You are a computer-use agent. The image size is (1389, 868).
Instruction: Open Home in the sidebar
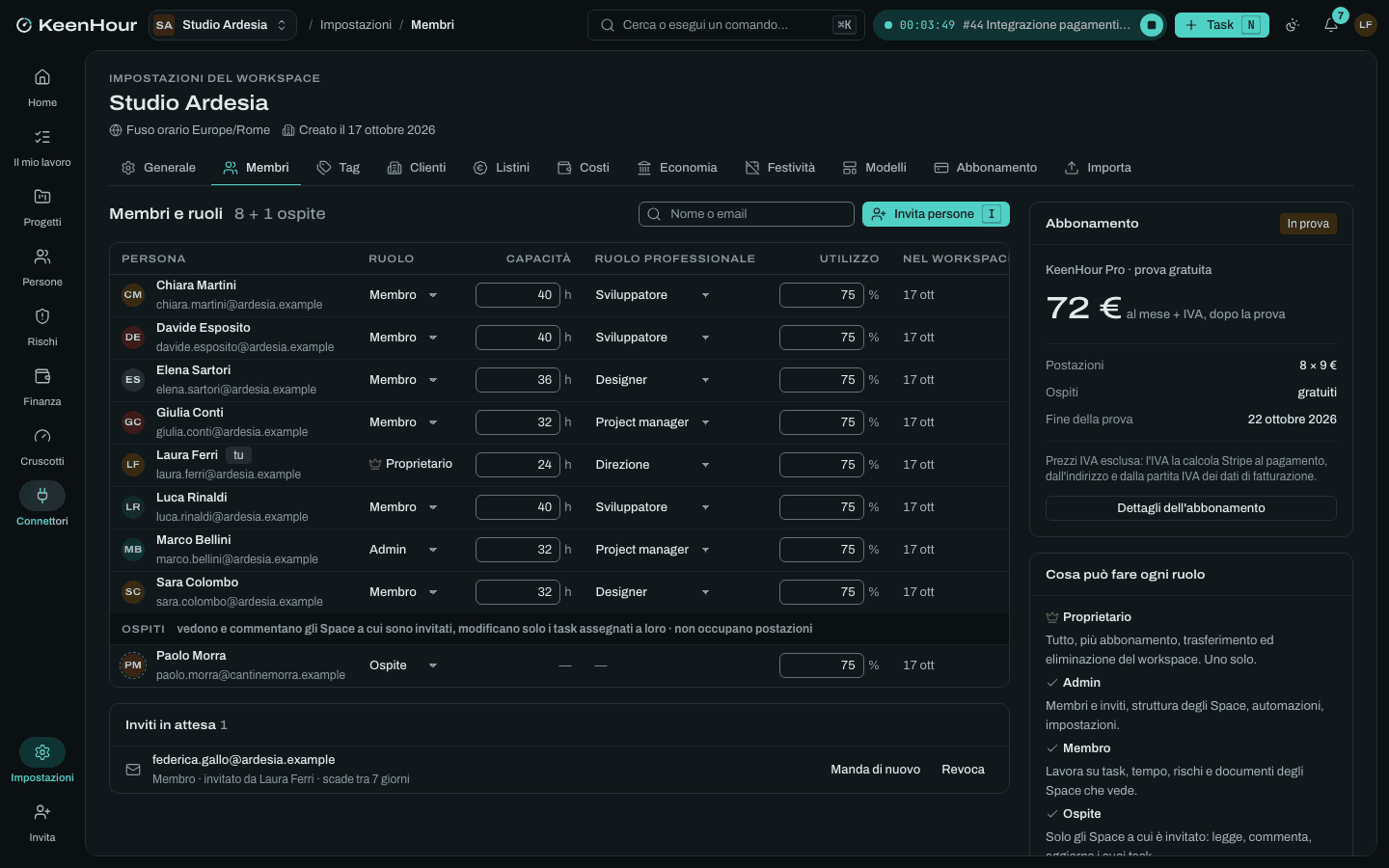click(x=42, y=88)
